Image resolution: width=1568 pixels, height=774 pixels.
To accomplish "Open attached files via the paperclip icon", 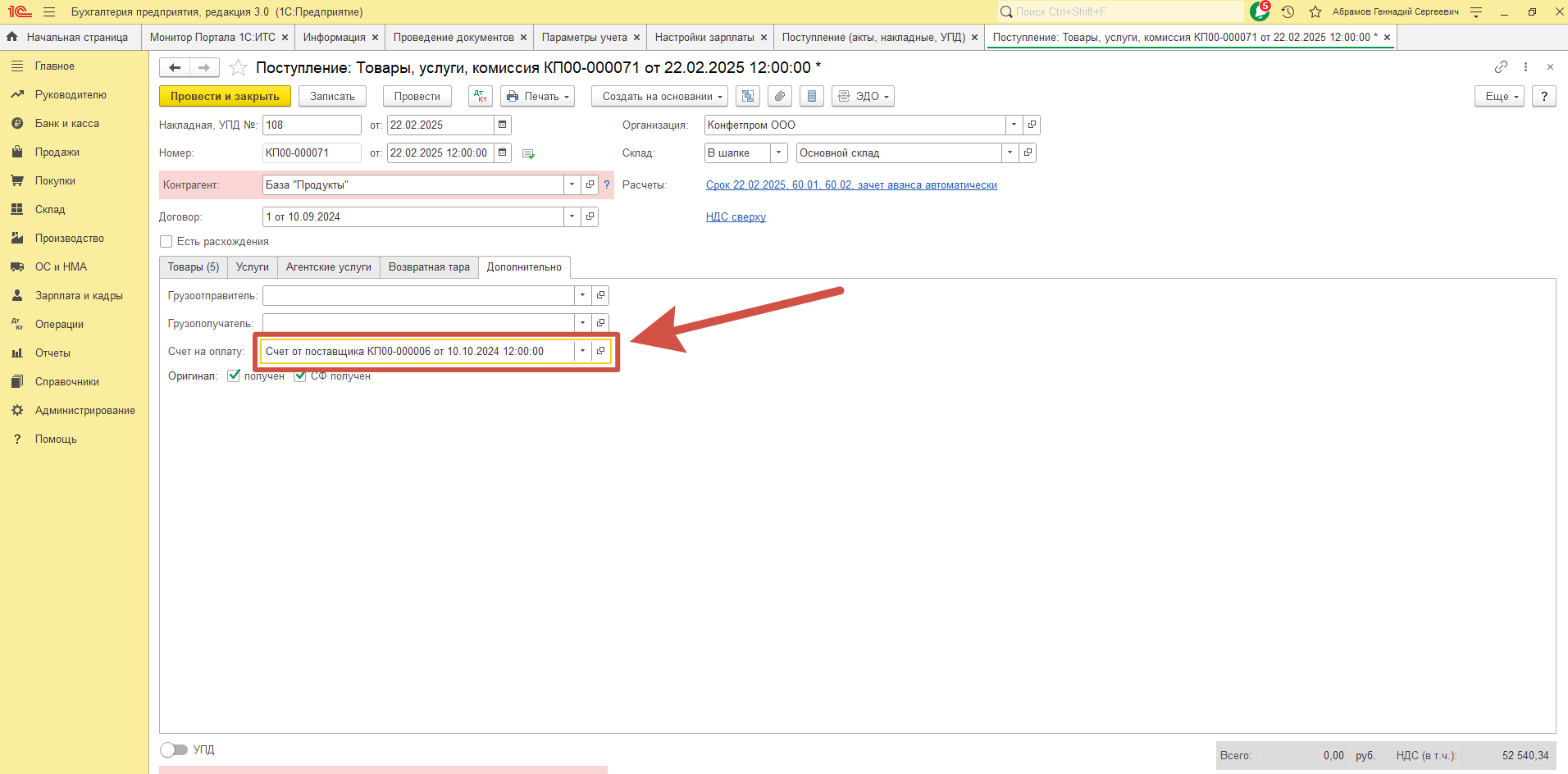I will tap(780, 96).
